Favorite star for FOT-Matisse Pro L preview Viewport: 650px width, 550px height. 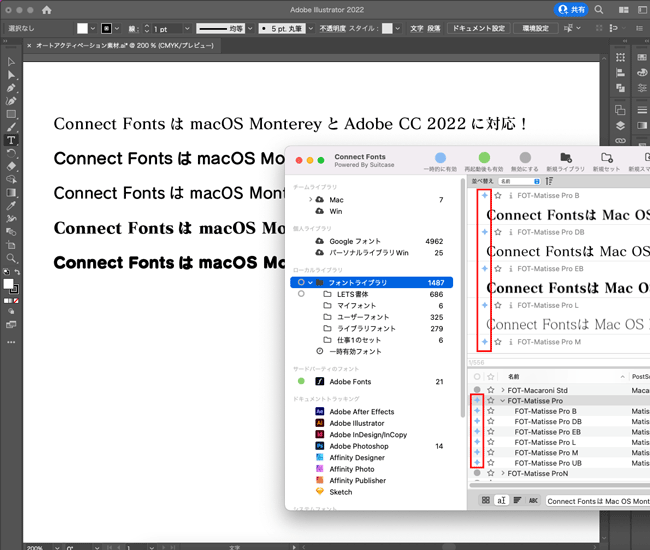(498, 305)
